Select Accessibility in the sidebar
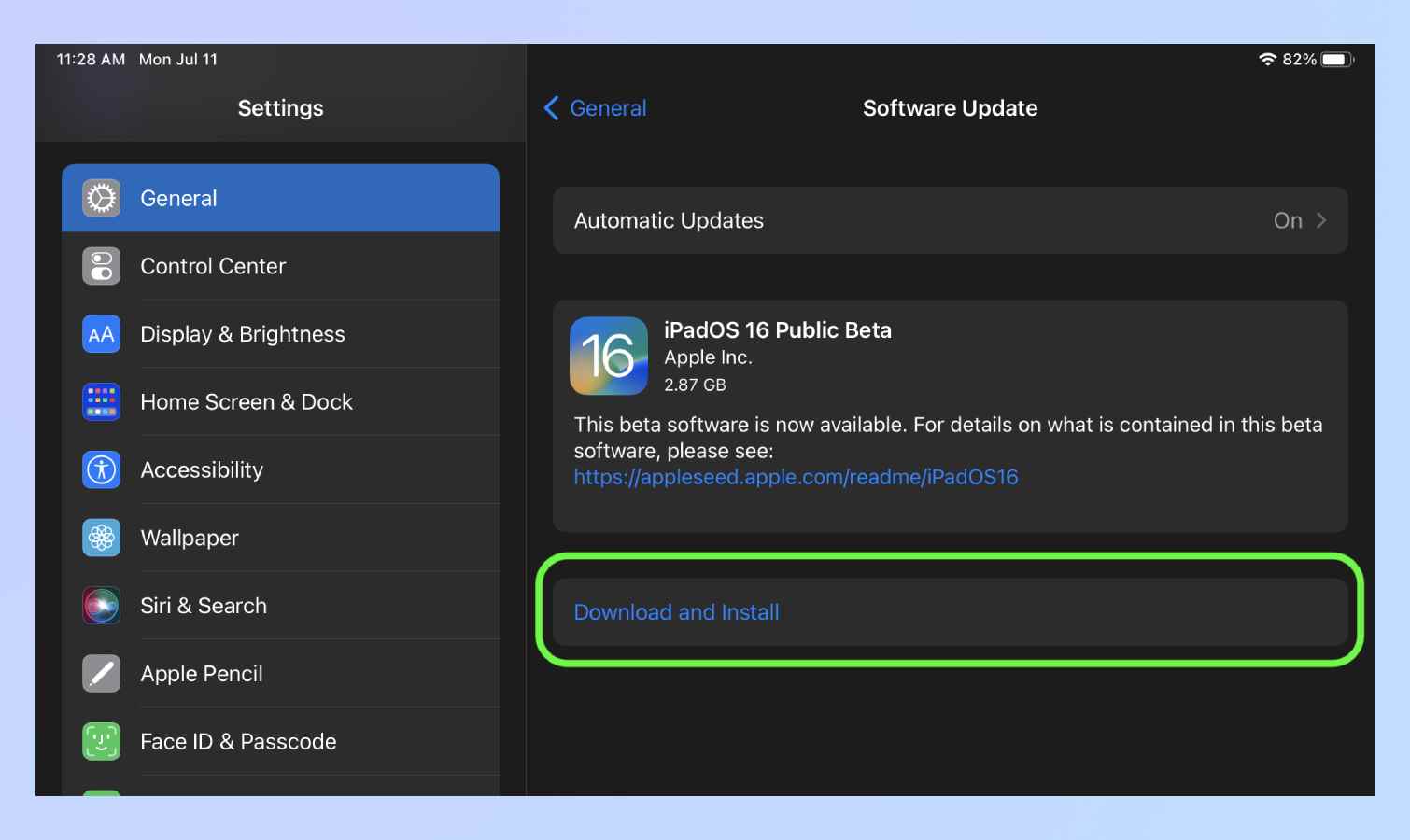1410x840 pixels. point(280,469)
